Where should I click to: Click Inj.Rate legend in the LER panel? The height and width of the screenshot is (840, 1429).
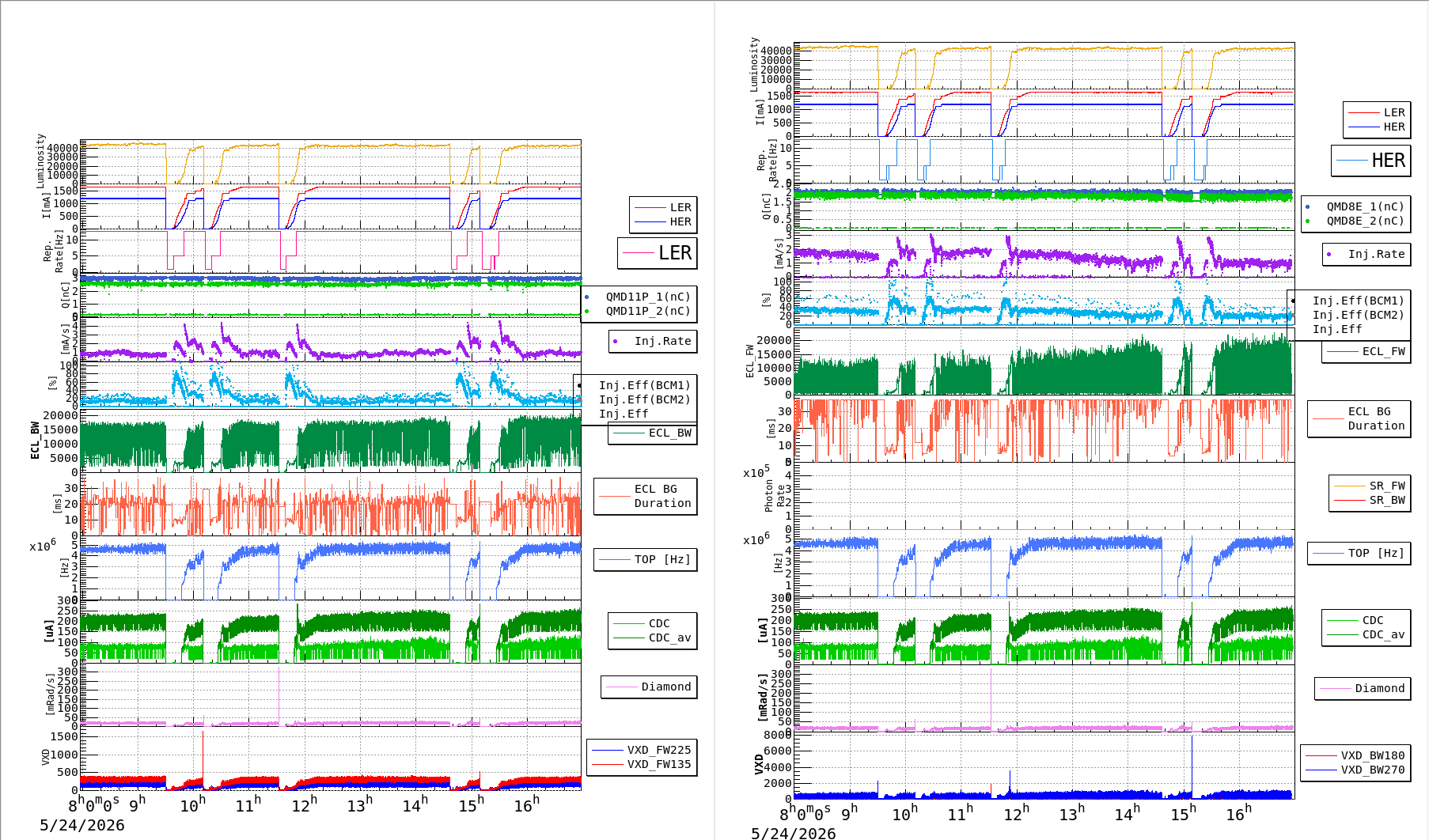tap(663, 341)
